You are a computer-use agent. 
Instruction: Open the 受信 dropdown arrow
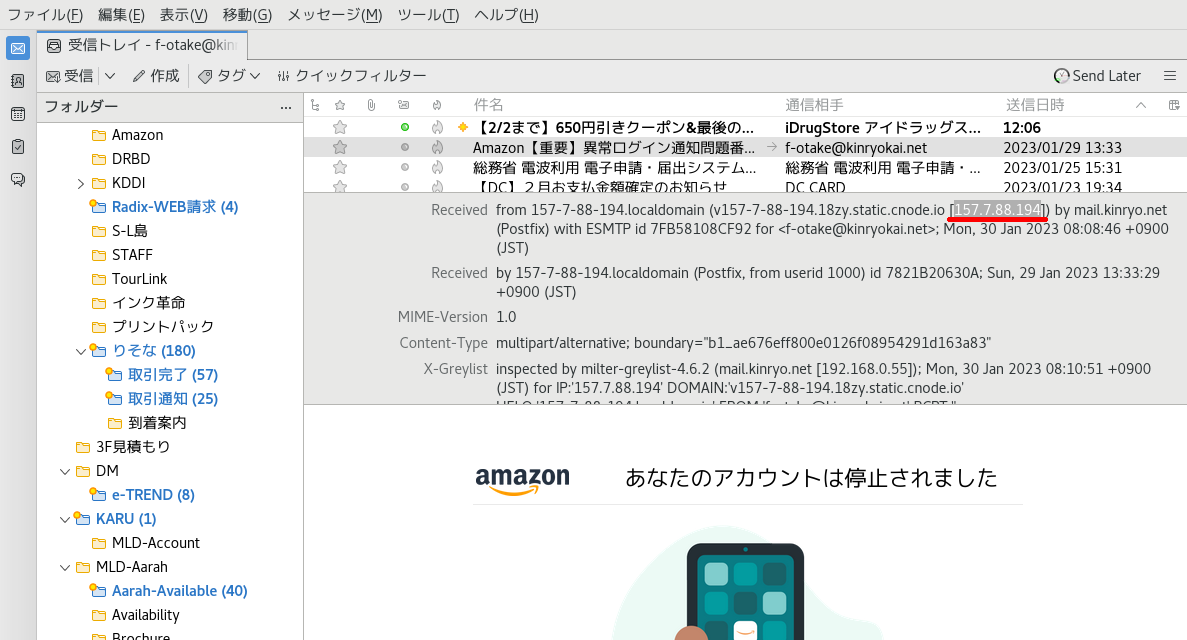coord(110,76)
